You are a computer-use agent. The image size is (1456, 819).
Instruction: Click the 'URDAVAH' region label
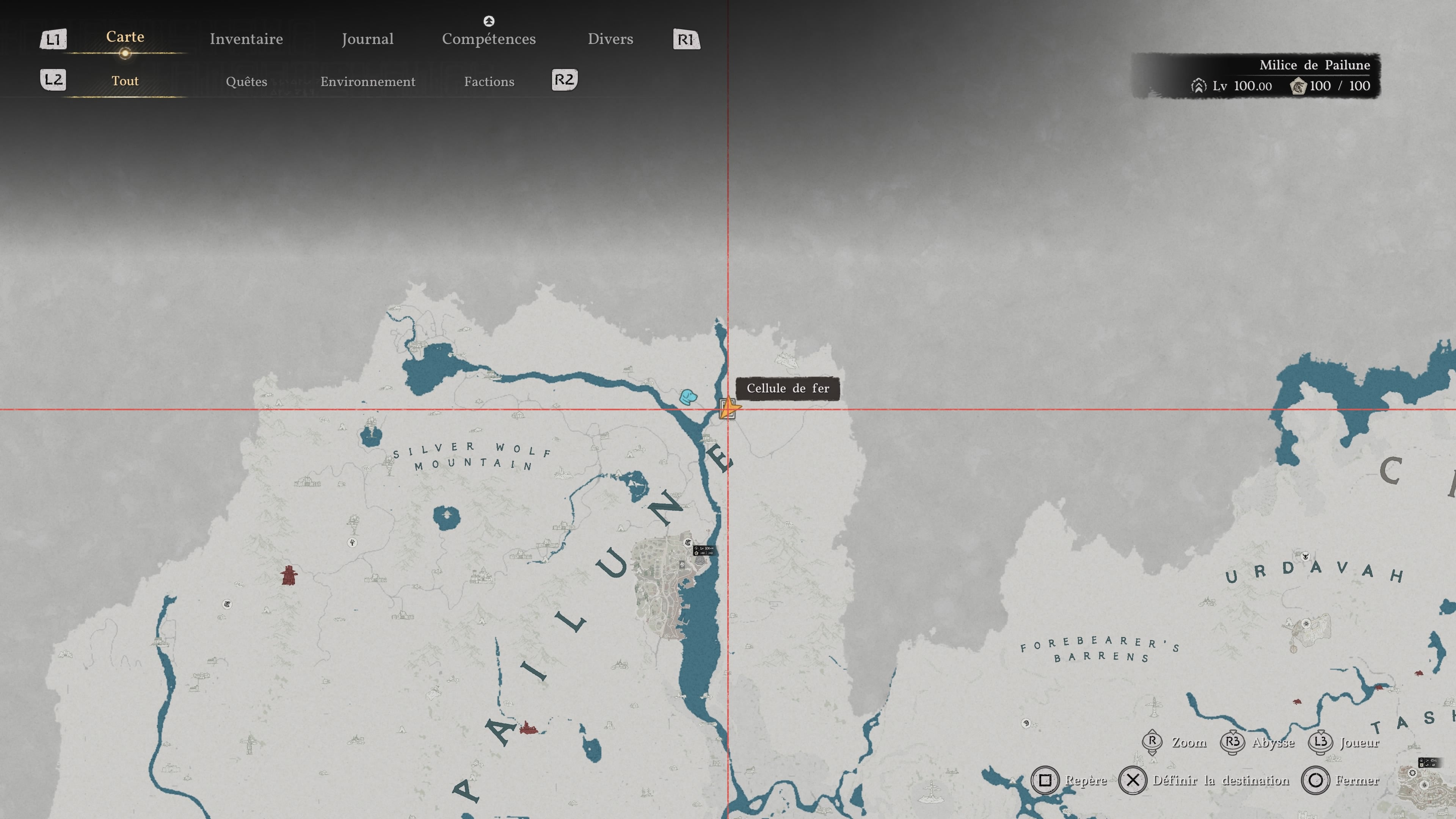(x=1315, y=572)
